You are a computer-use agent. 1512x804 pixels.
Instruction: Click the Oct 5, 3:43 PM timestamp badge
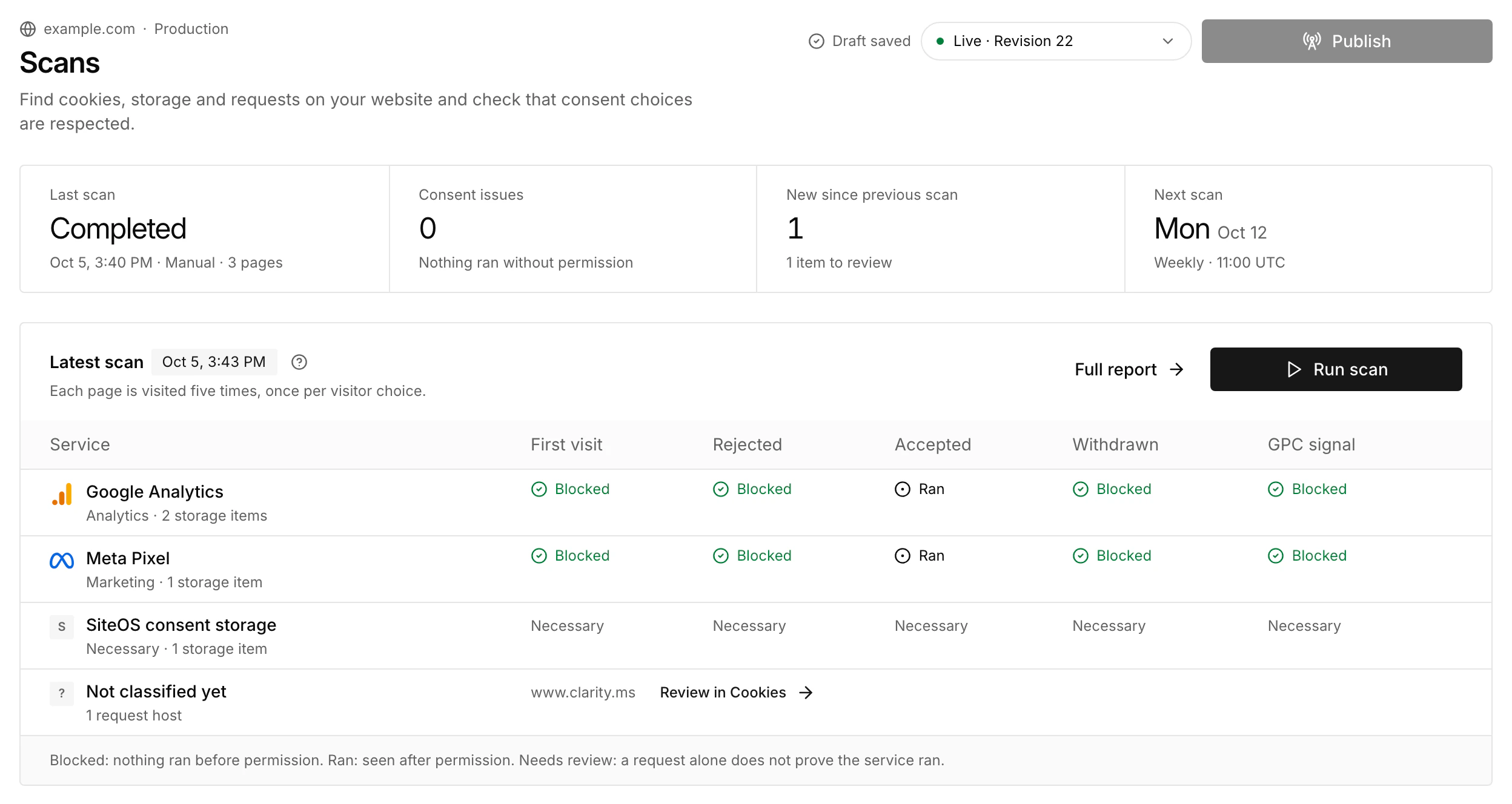coord(214,362)
